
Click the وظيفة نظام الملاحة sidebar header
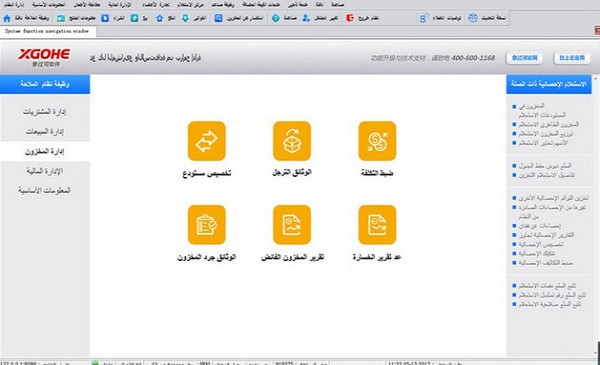45,84
